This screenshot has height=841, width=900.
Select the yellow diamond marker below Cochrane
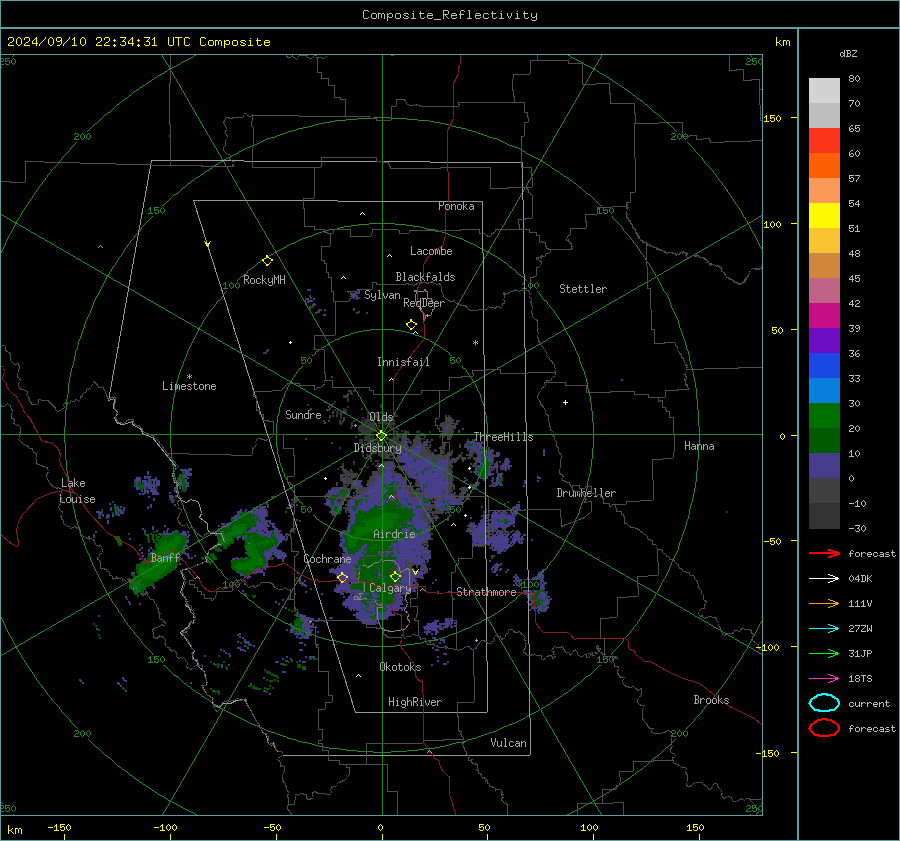(343, 578)
